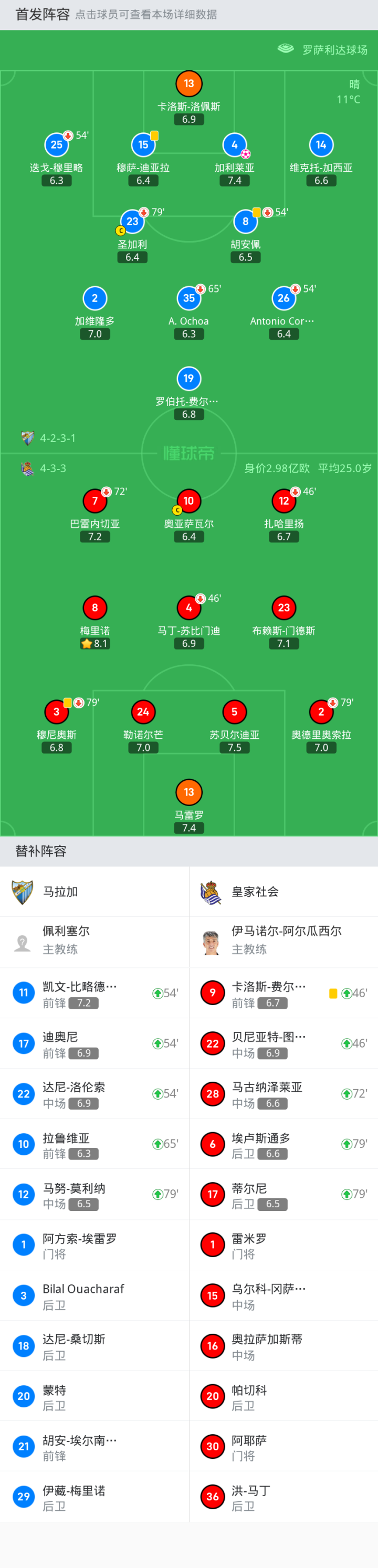The width and height of the screenshot is (378, 1568).
Task: Tap the stadium icon beside 罗萨利达球场
Action: pos(286,49)
